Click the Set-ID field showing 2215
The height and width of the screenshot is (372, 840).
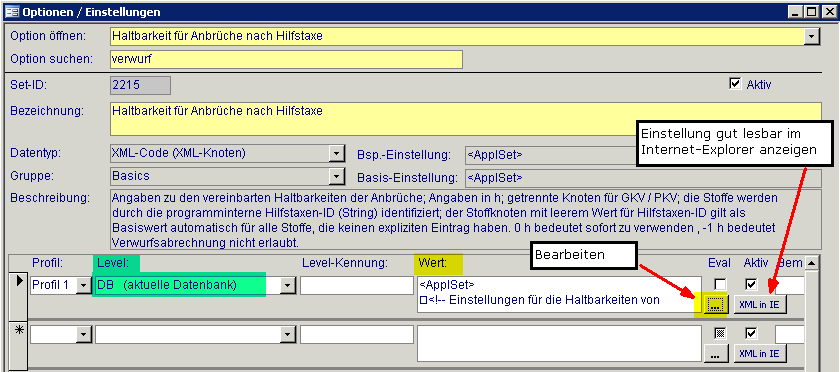point(140,85)
